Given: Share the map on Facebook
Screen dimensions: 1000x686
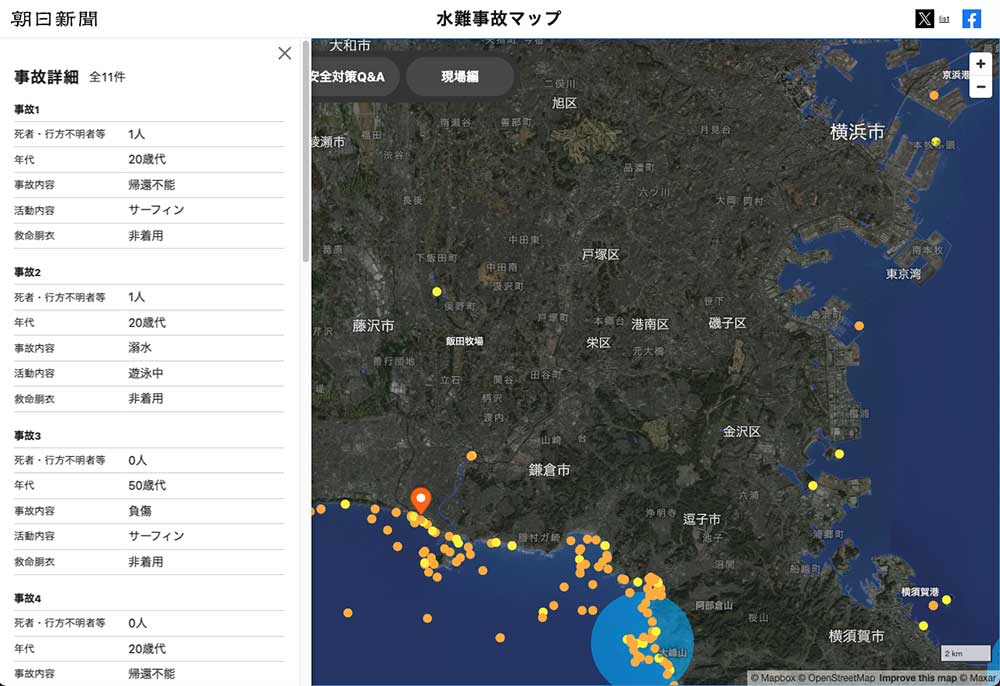Looking at the screenshot, I should tap(971, 18).
